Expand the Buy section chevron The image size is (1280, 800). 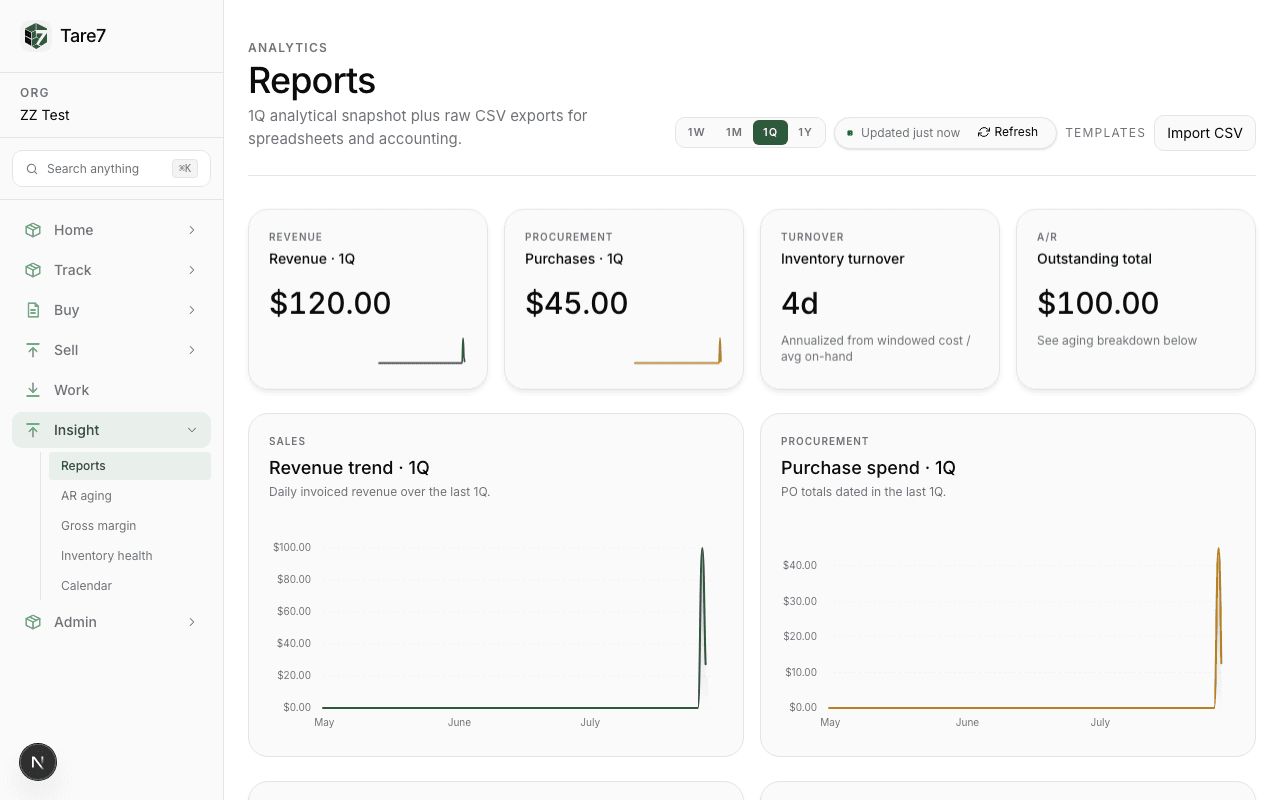tap(191, 310)
